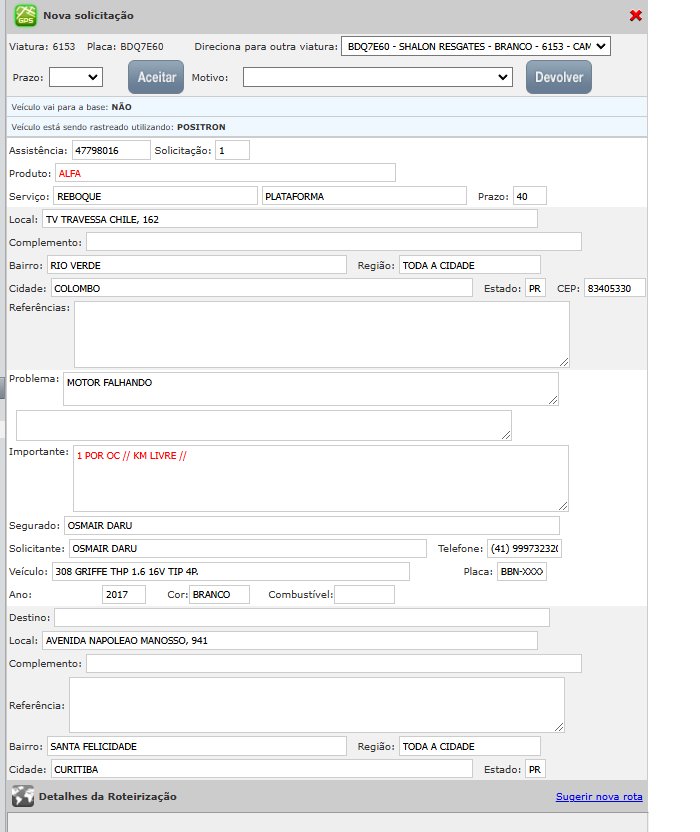The height and width of the screenshot is (832, 700).
Task: Click the PLATAFORMA service field
Action: [364, 196]
